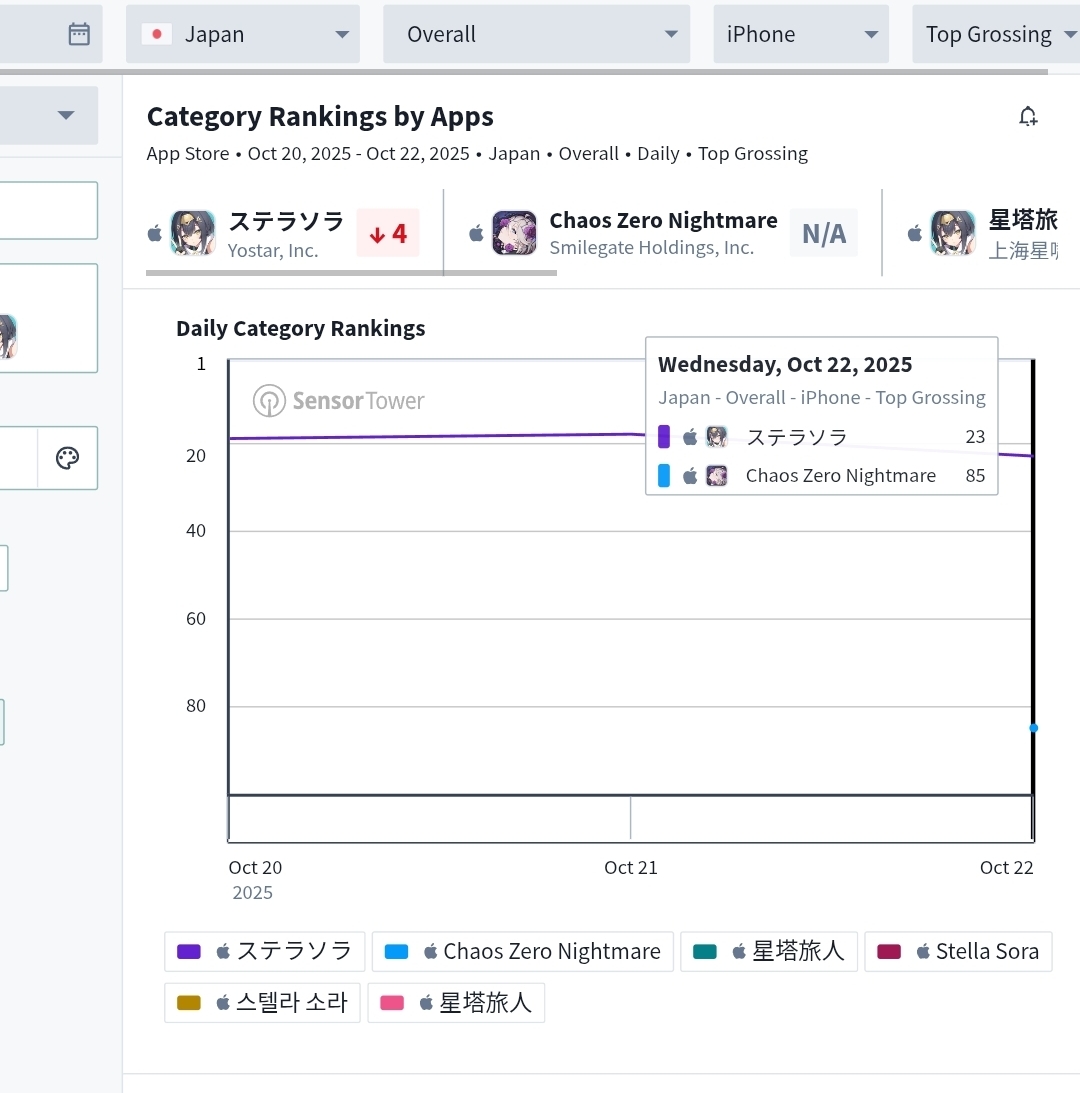Image resolution: width=1080 pixels, height=1093 pixels.
Task: Click the ステラソラ app icon in header
Action: (193, 233)
